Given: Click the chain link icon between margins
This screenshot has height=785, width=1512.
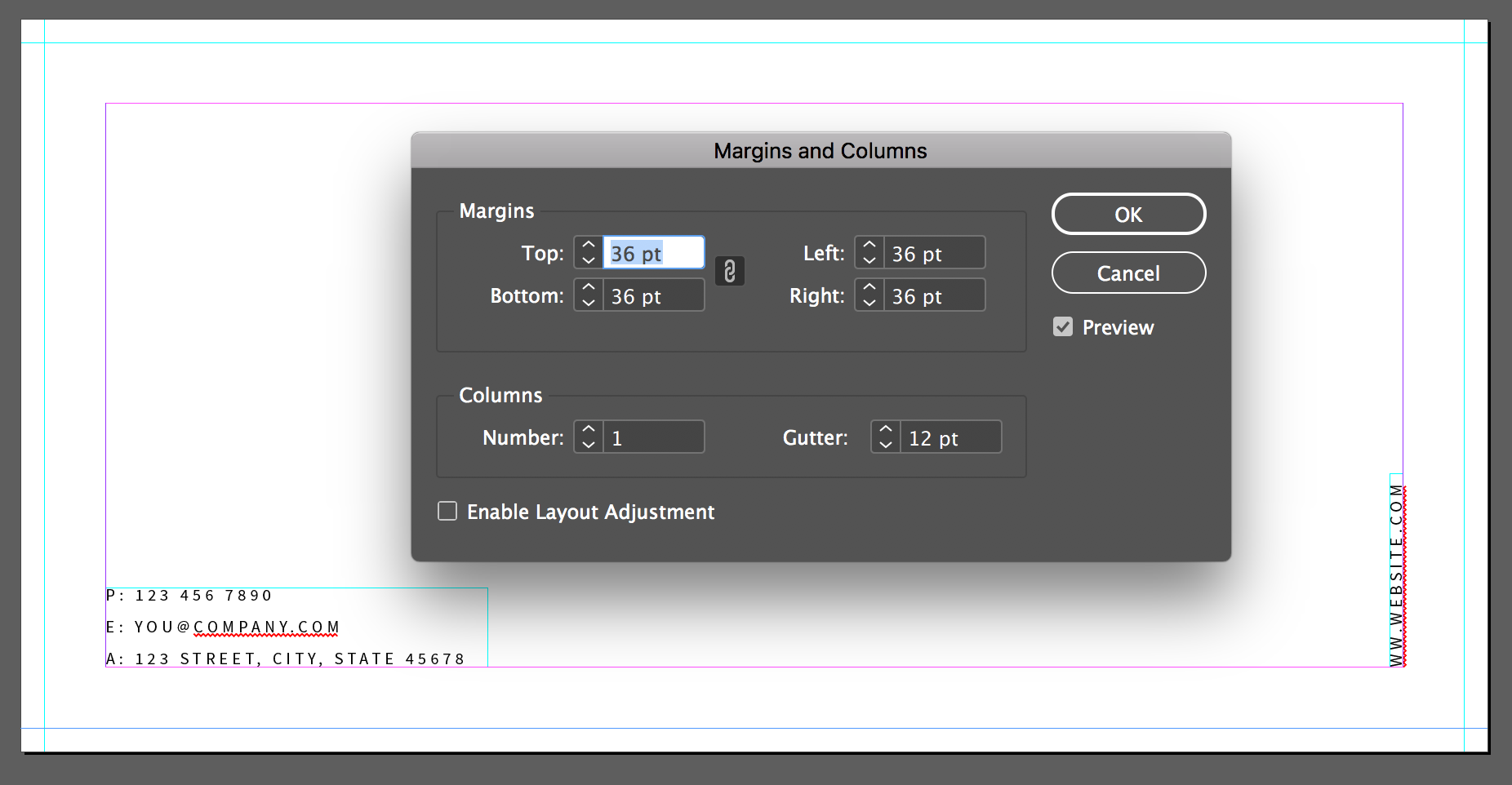Looking at the screenshot, I should 730,271.
